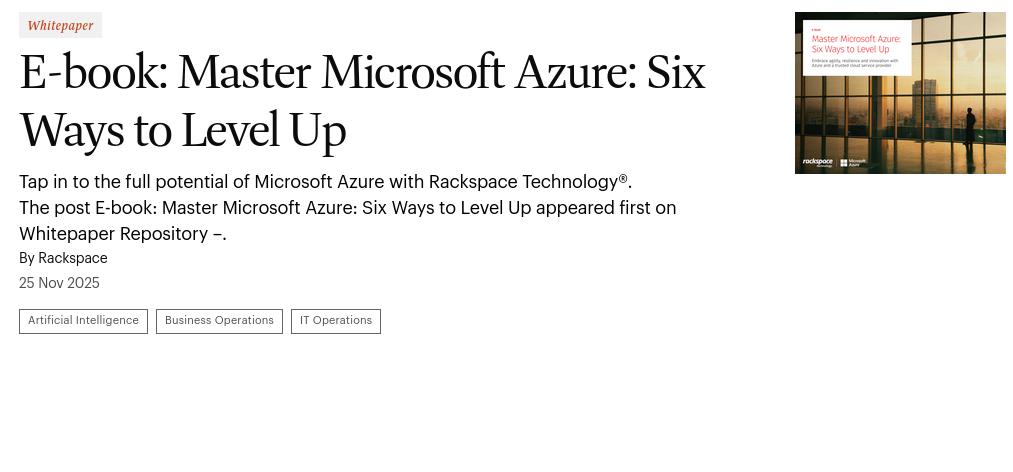Click the registered trademark symbol after Technology
Screen dimensions: 1013x472
[623, 178]
